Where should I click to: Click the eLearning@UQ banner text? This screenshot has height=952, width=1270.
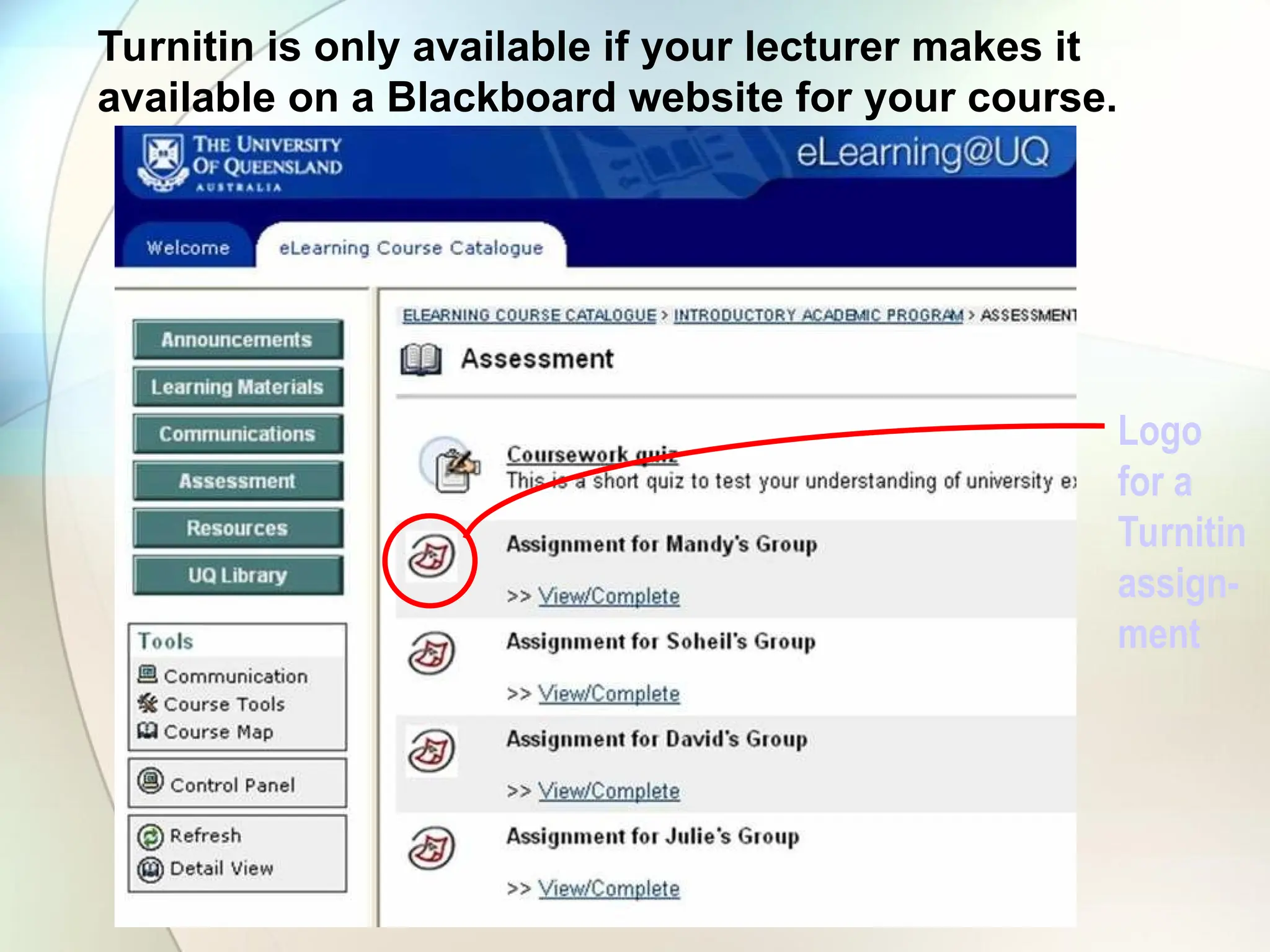923,153
